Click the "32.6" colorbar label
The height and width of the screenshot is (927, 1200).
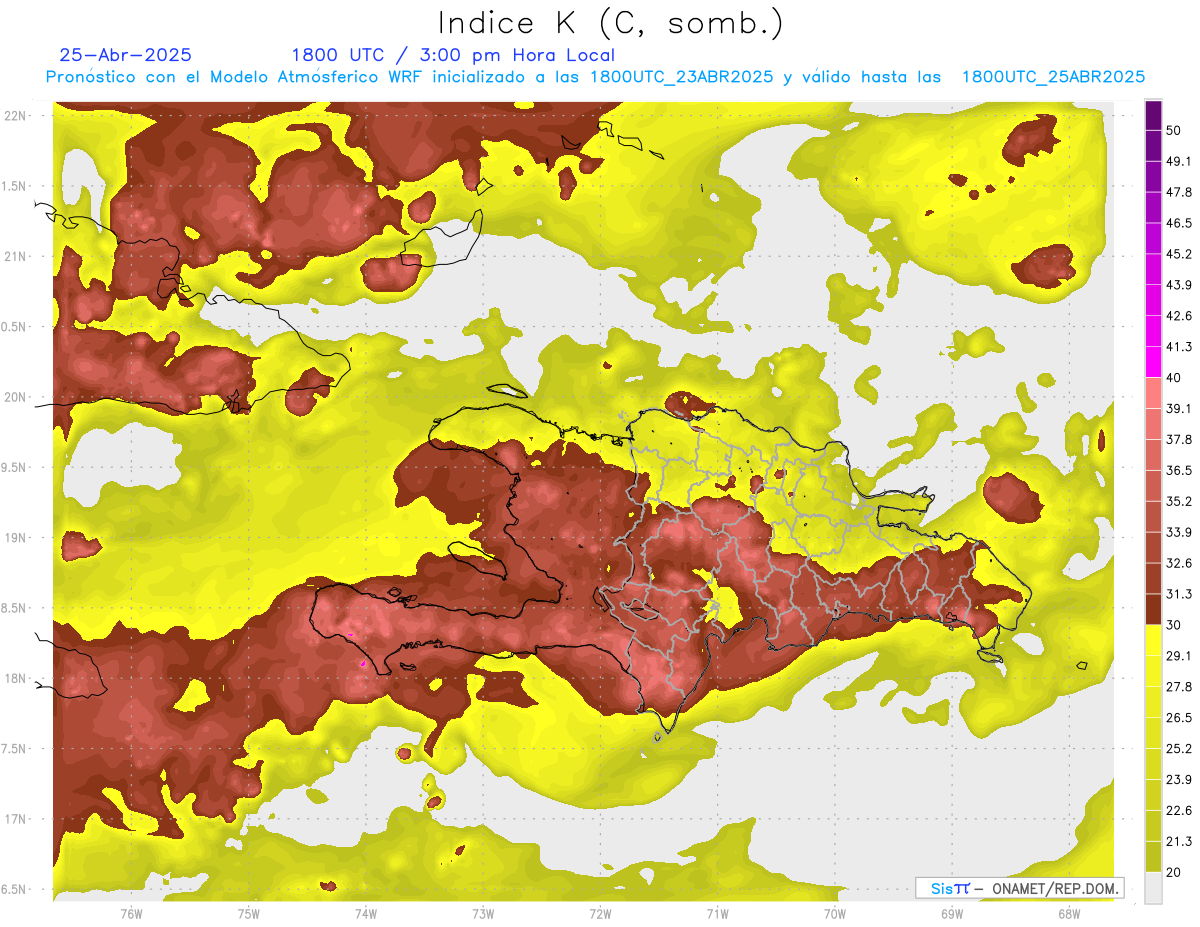pos(1179,563)
